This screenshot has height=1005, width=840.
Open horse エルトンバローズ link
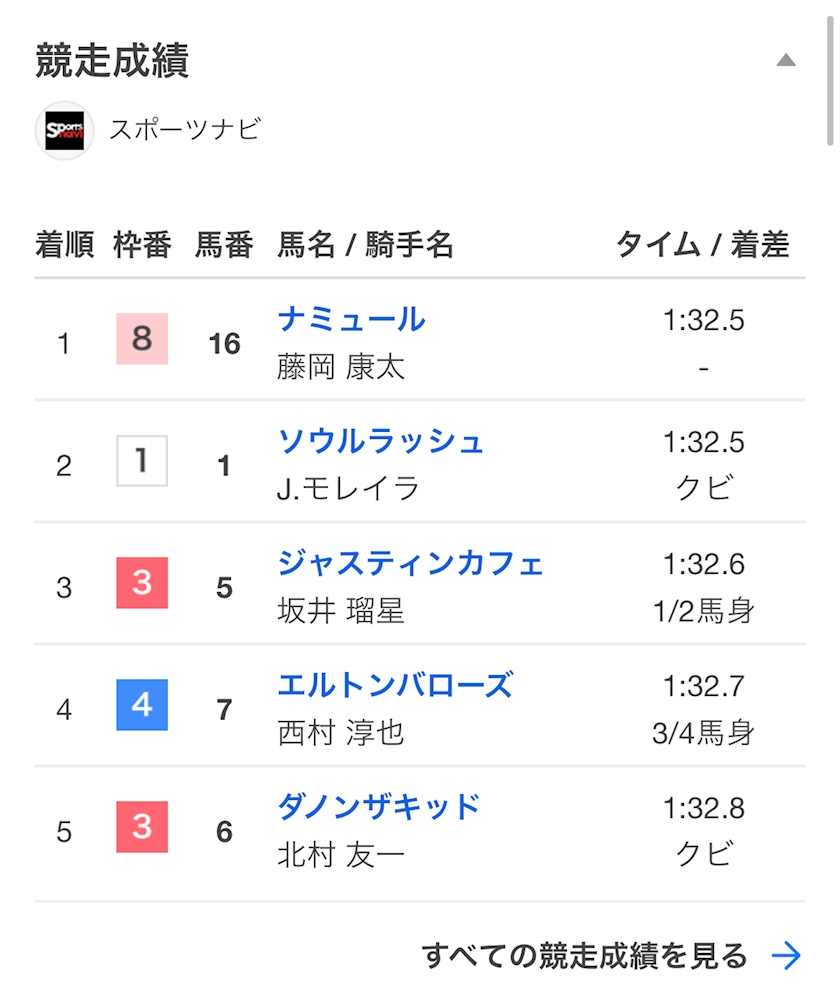coord(395,686)
